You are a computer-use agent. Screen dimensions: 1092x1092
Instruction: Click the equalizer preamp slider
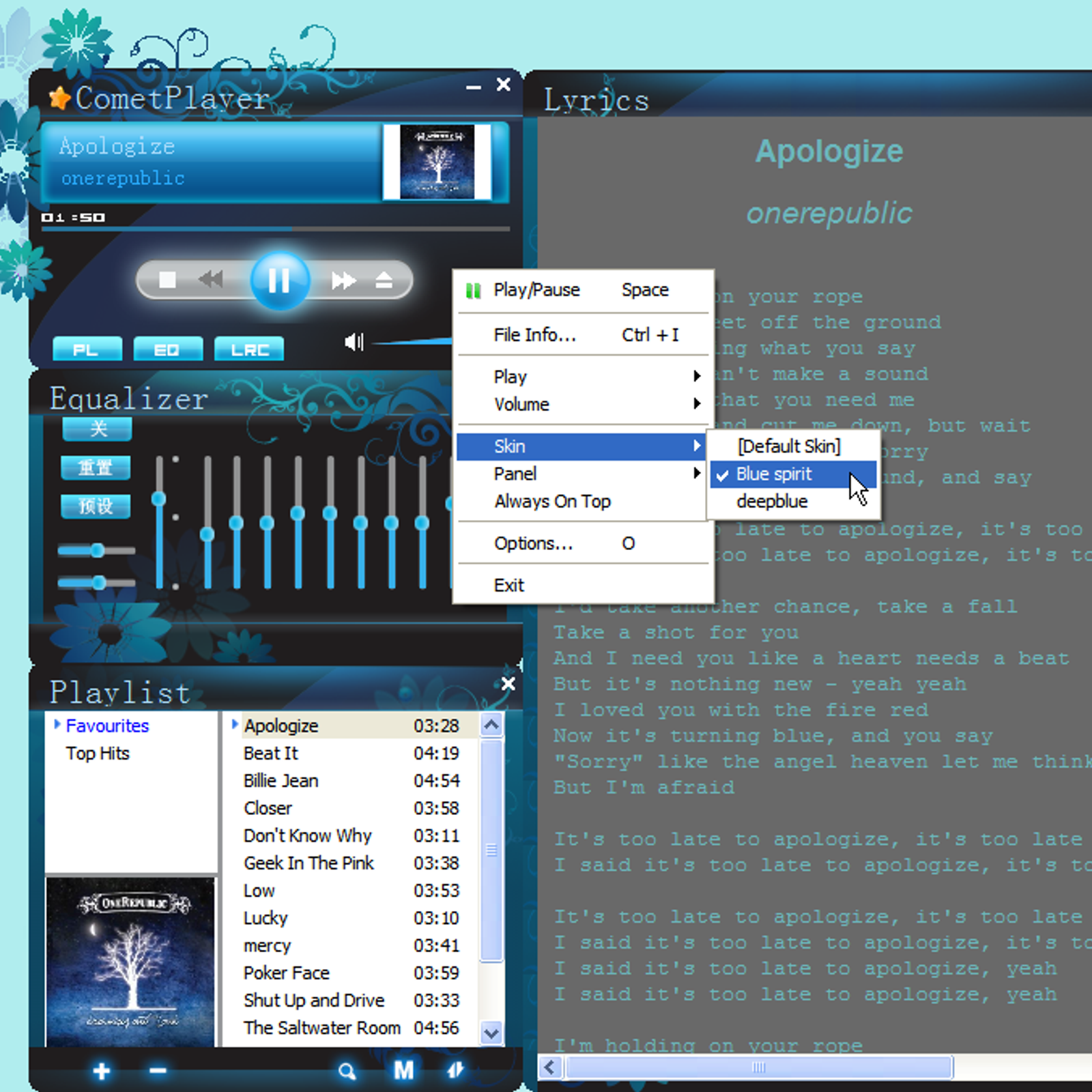tap(159, 522)
